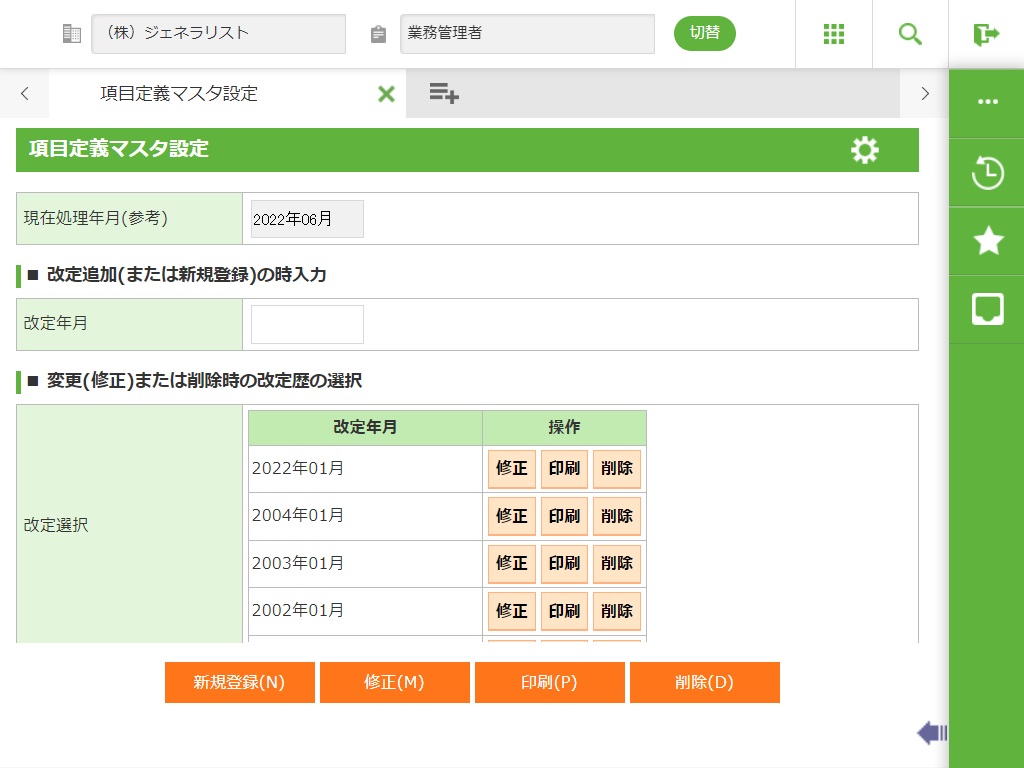Click 印刷 for the 2003年01月 row
The image size is (1024, 768).
click(x=564, y=563)
